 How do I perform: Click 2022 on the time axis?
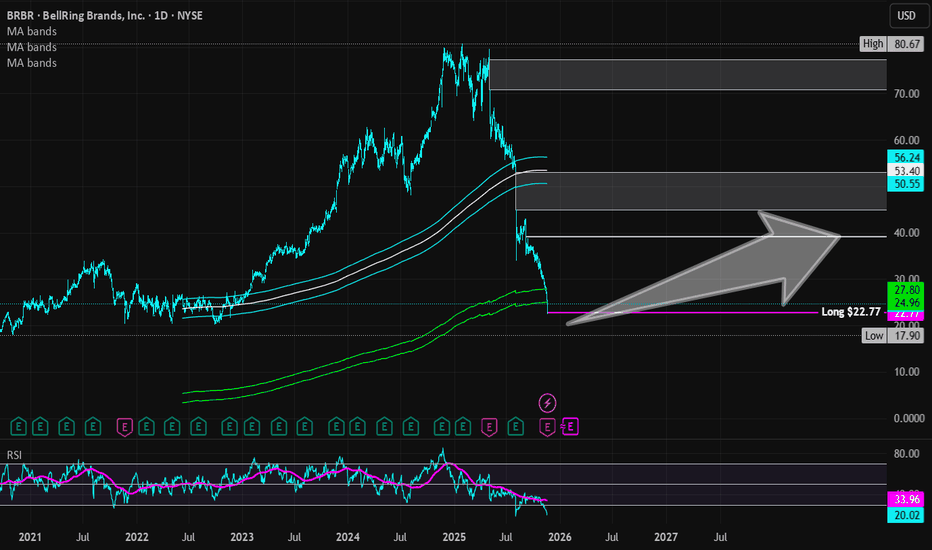136,537
